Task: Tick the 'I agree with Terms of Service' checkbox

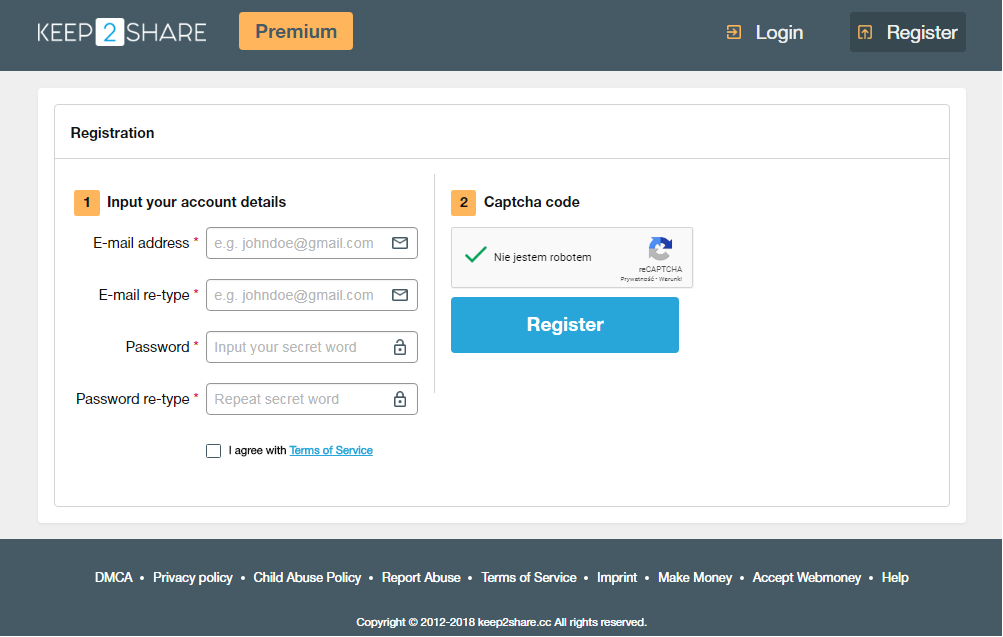Action: [x=214, y=451]
